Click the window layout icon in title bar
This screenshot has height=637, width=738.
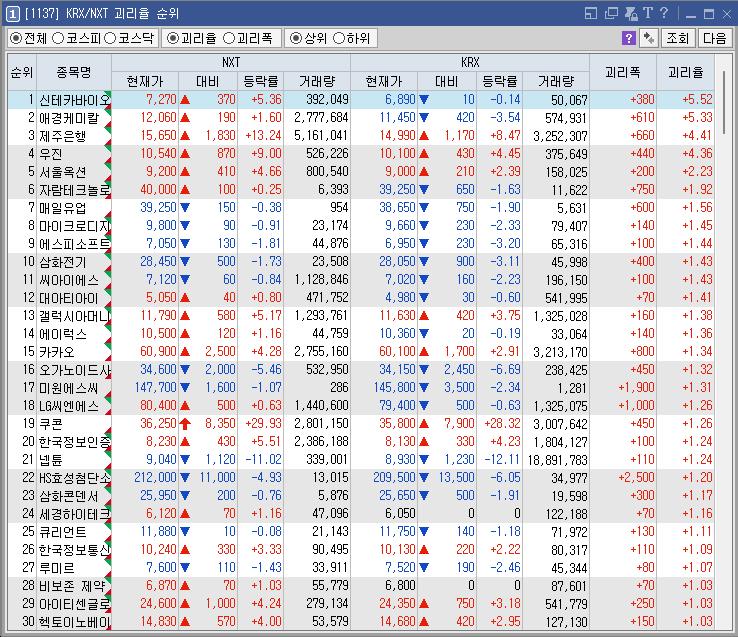[591, 13]
